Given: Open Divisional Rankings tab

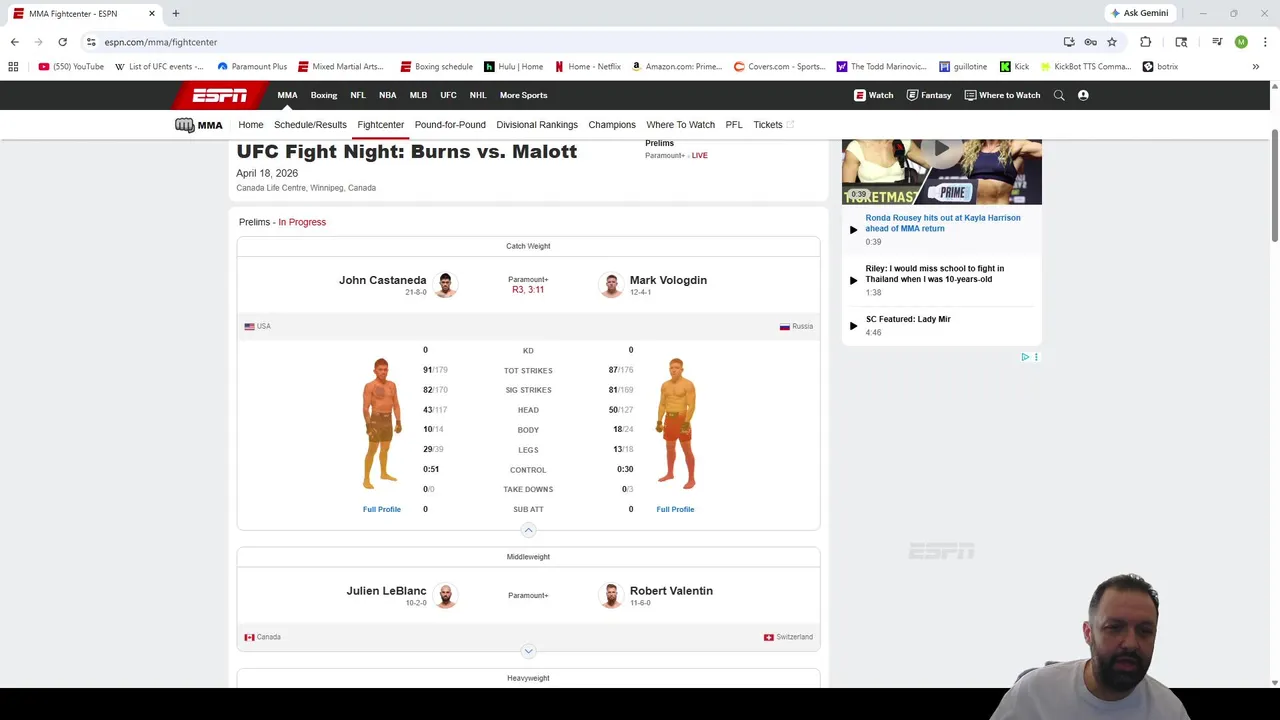Looking at the screenshot, I should click(x=537, y=125).
